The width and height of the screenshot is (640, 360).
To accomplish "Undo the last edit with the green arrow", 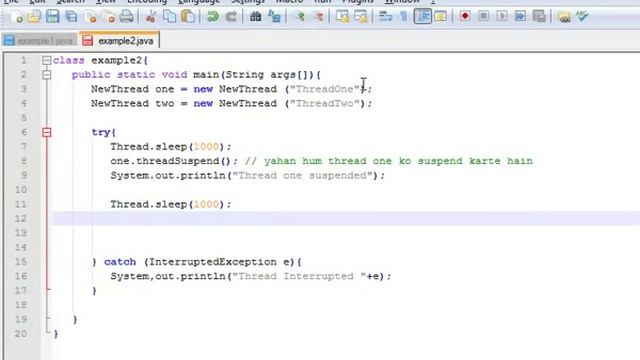I will coord(212,17).
